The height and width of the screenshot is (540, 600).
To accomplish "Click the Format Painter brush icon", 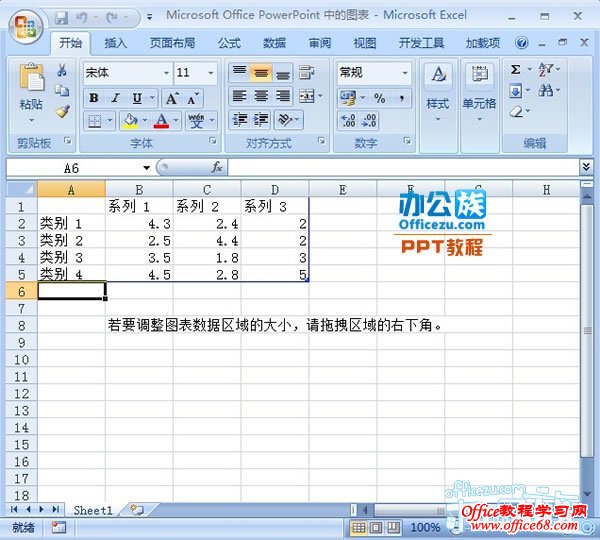I will pyautogui.click(x=62, y=111).
